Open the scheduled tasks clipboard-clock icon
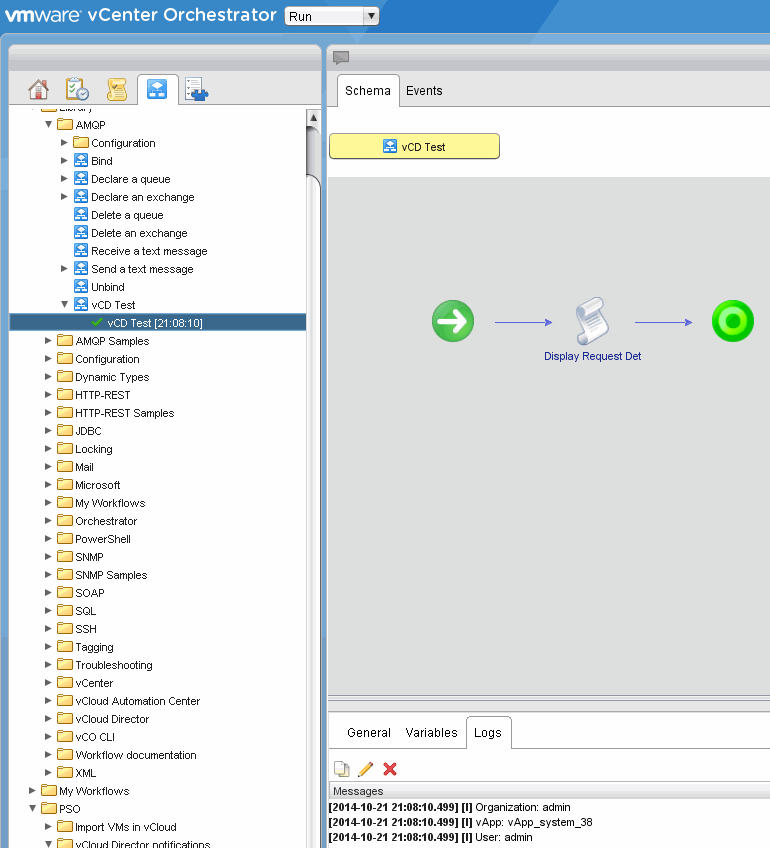770x848 pixels. click(77, 90)
